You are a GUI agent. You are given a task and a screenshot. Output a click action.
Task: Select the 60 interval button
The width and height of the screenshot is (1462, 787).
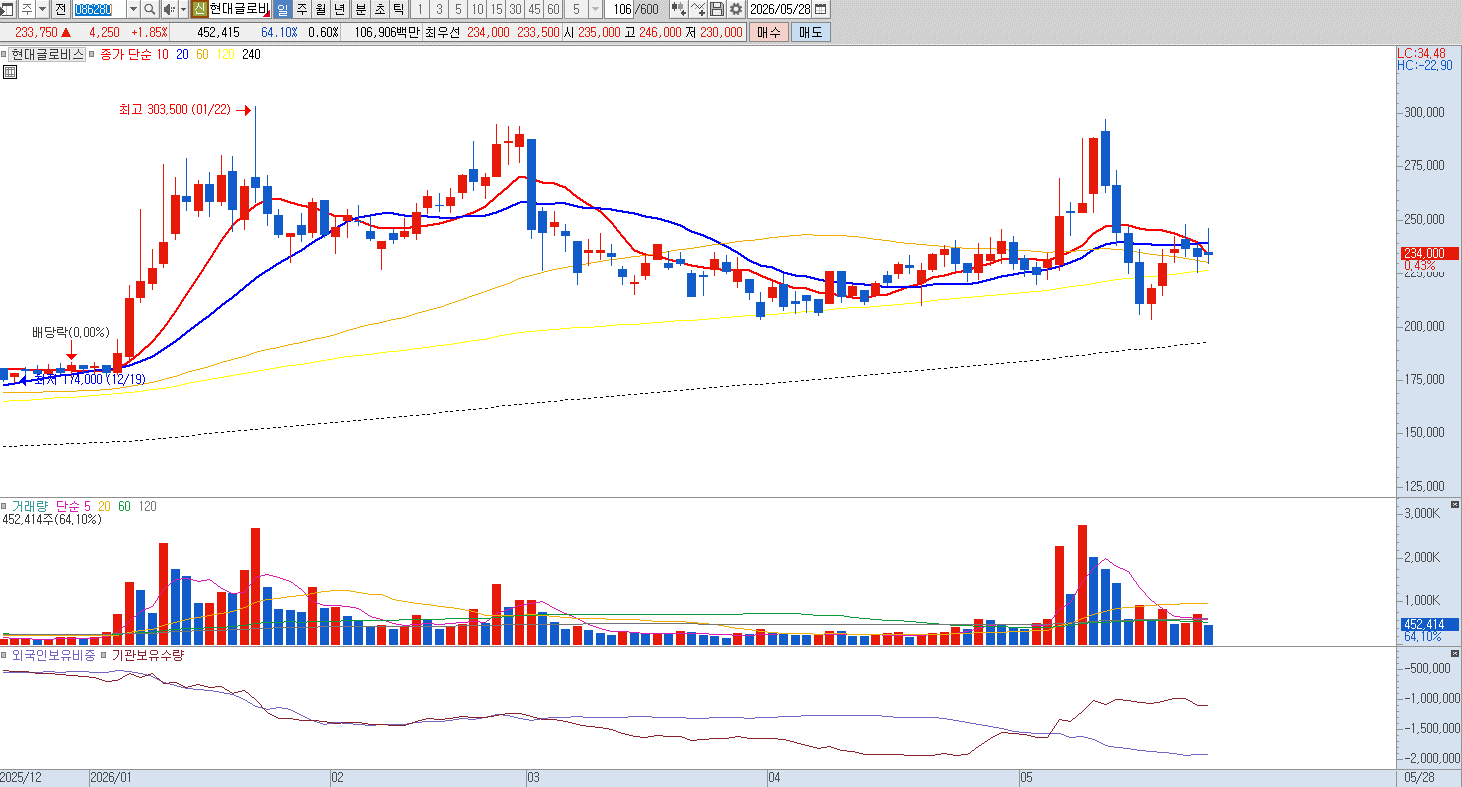(x=553, y=9)
